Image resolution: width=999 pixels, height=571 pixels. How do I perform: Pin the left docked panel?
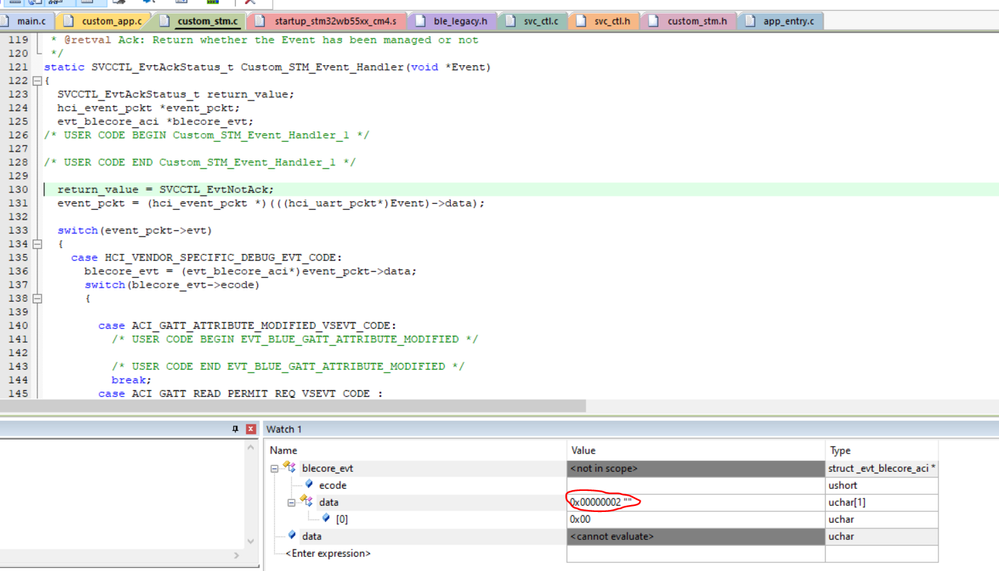pos(235,429)
